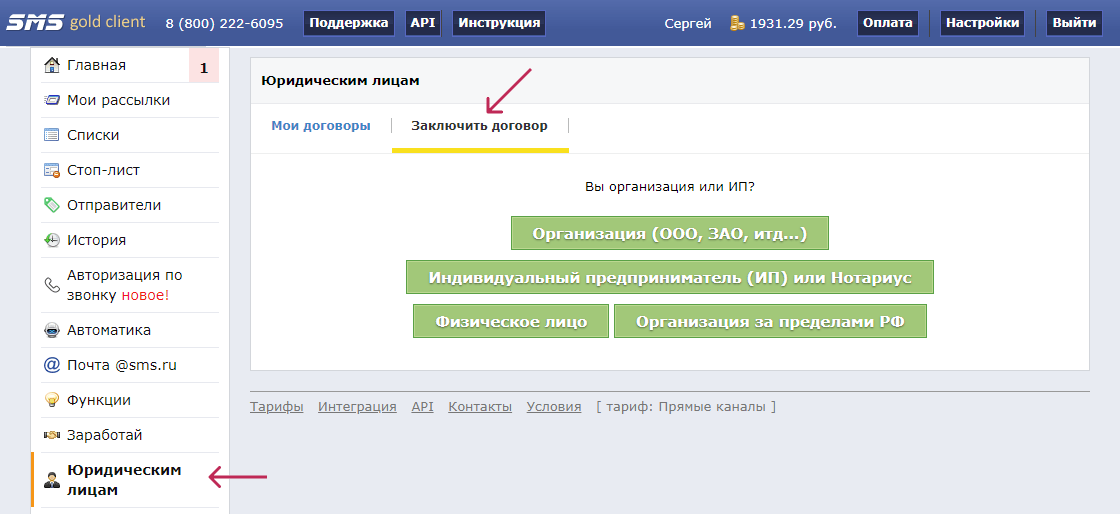1120x514 pixels.
Task: Select the Заключить договор tab
Action: tap(479, 126)
